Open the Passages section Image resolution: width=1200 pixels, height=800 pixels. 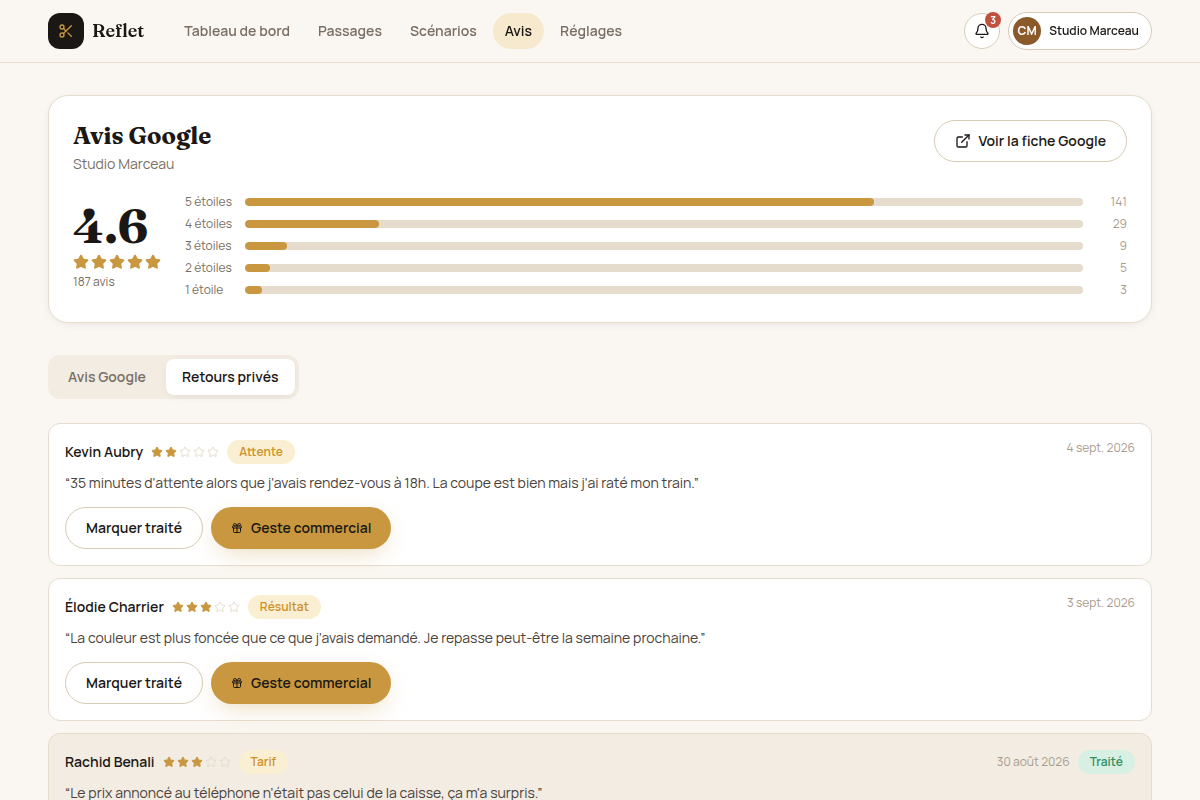pos(350,31)
